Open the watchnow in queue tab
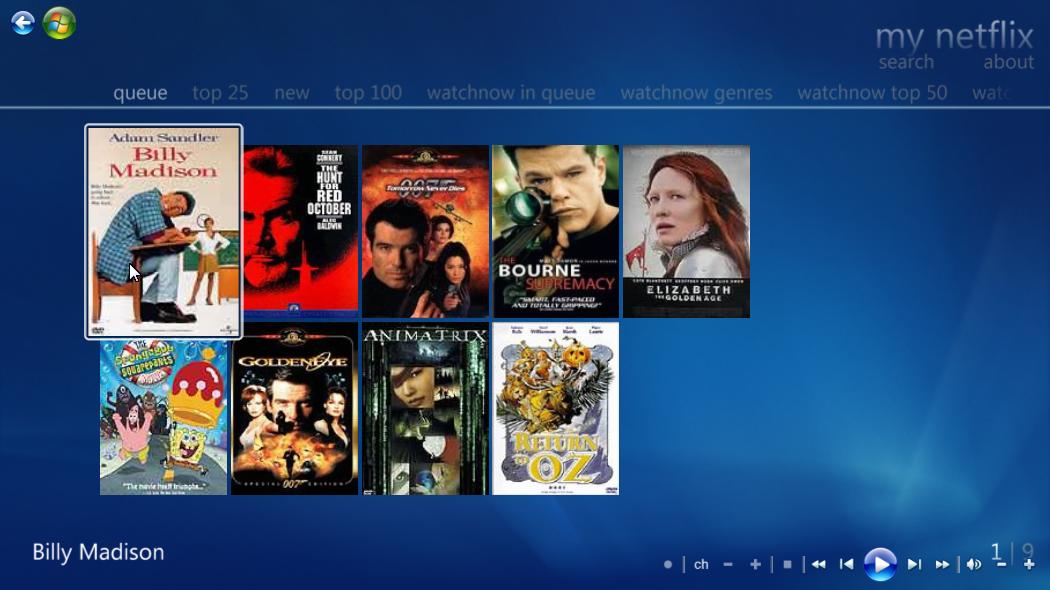The width and height of the screenshot is (1050, 590). coord(511,92)
